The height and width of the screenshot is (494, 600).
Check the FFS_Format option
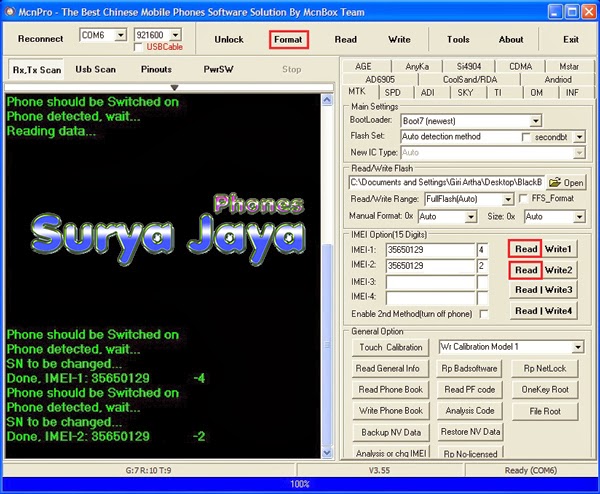523,198
